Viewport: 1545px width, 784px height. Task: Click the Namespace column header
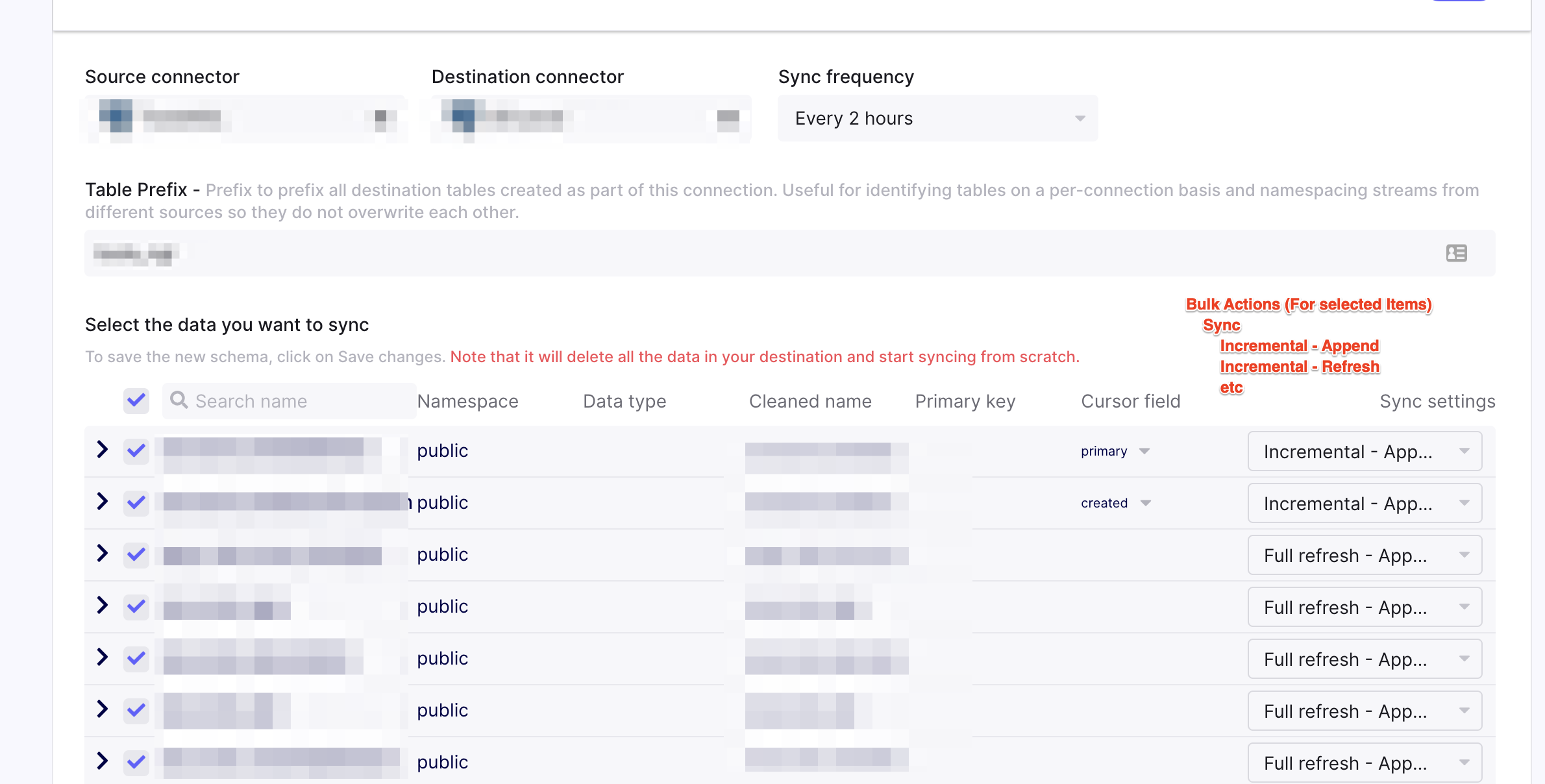[467, 400]
